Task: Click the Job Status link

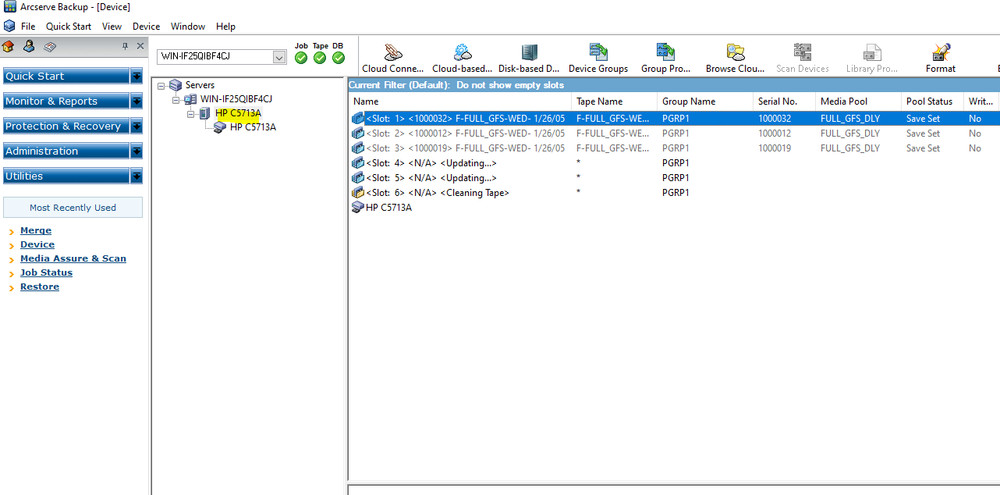Action: tap(47, 272)
